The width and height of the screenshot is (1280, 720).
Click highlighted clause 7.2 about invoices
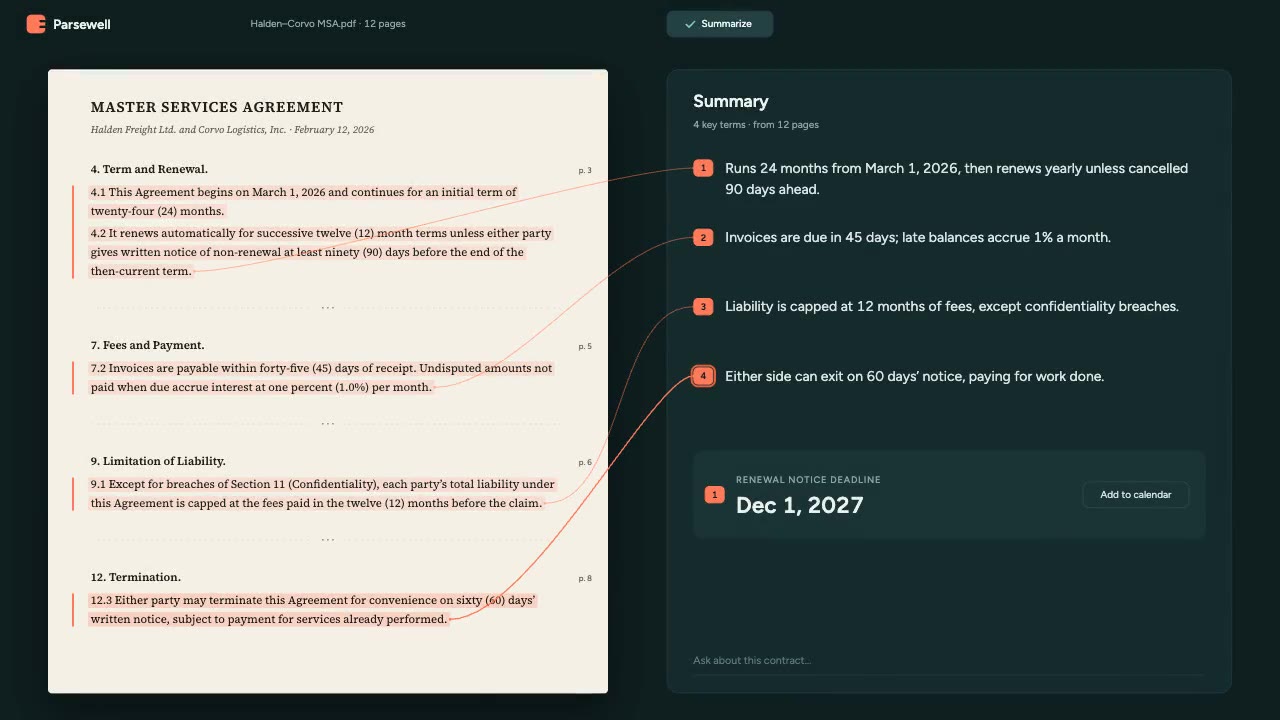coord(321,377)
